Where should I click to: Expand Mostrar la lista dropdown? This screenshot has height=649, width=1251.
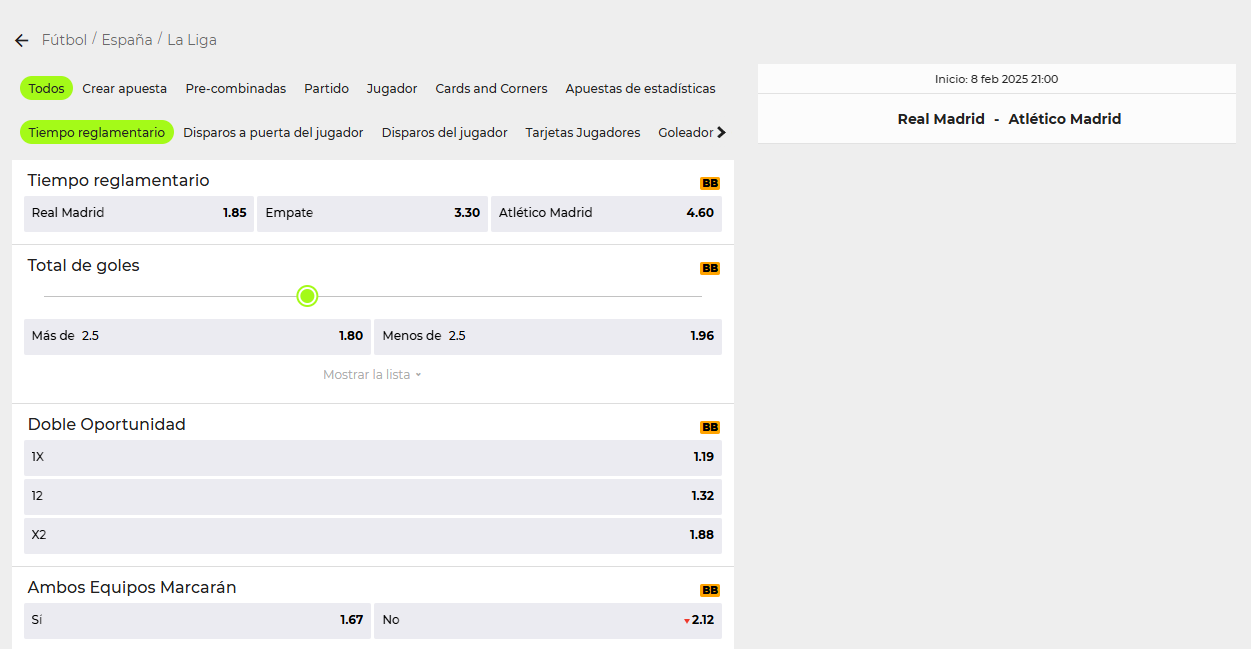[372, 375]
